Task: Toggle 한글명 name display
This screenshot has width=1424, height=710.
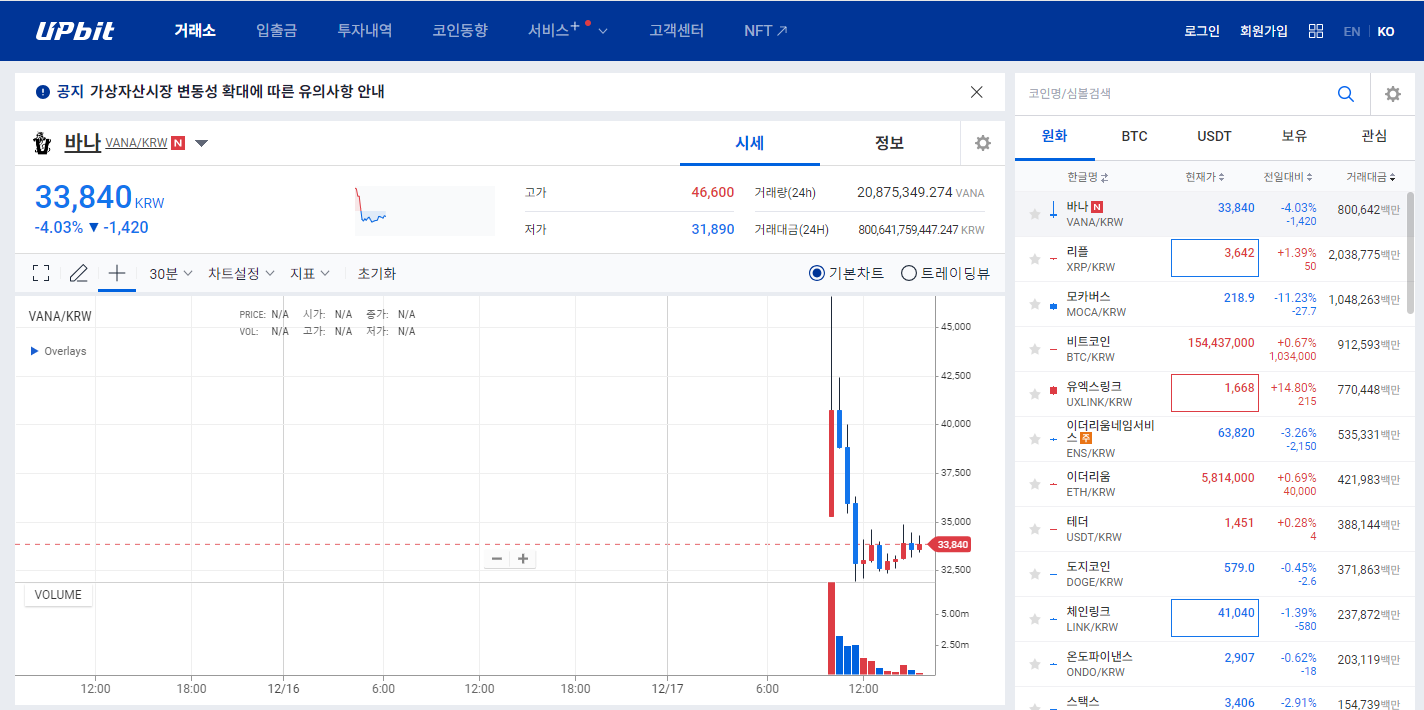Action: [1088, 177]
